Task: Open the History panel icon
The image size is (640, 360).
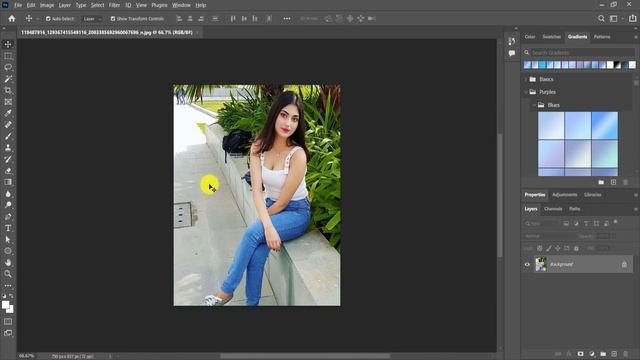Action: 512,41
